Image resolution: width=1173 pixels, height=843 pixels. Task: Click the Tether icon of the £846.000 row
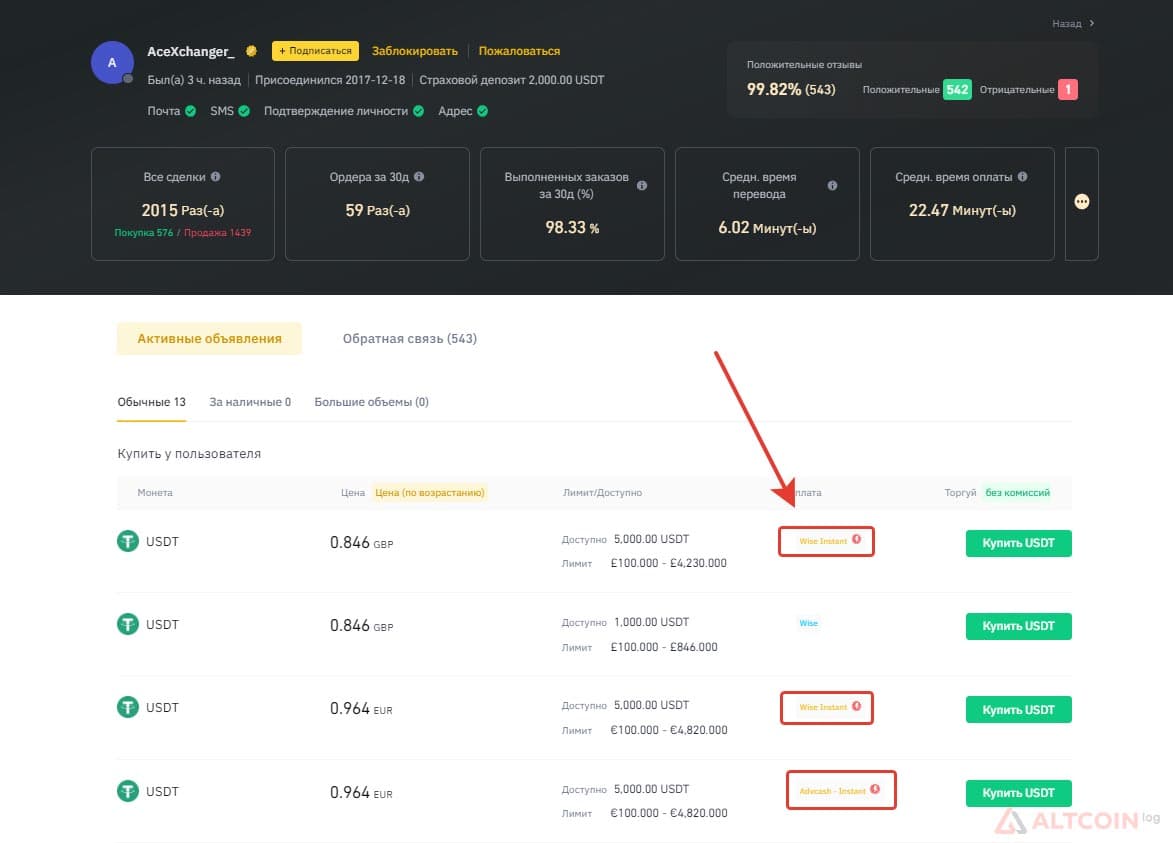pyautogui.click(x=128, y=624)
